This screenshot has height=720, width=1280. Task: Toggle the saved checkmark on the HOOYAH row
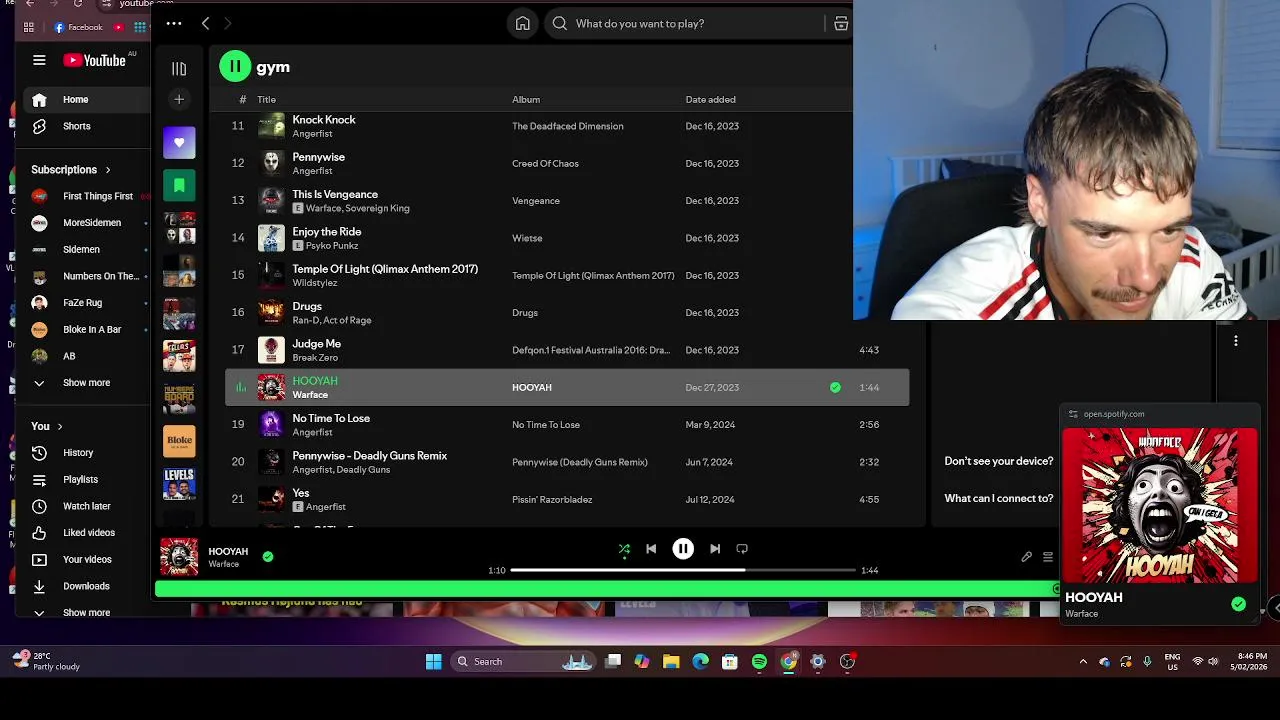tap(835, 387)
